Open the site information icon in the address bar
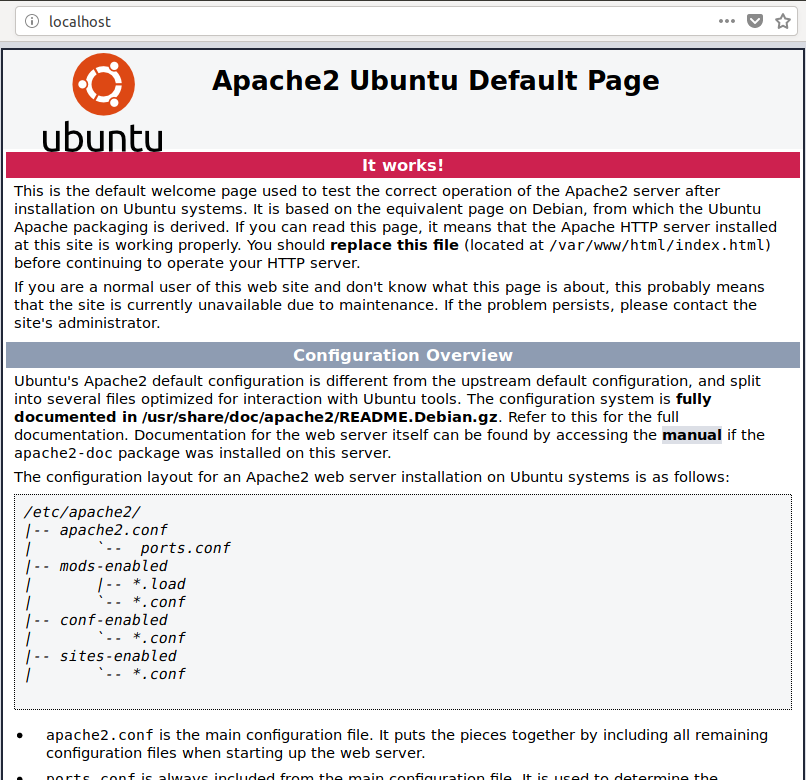The image size is (806, 780). click(x=32, y=21)
